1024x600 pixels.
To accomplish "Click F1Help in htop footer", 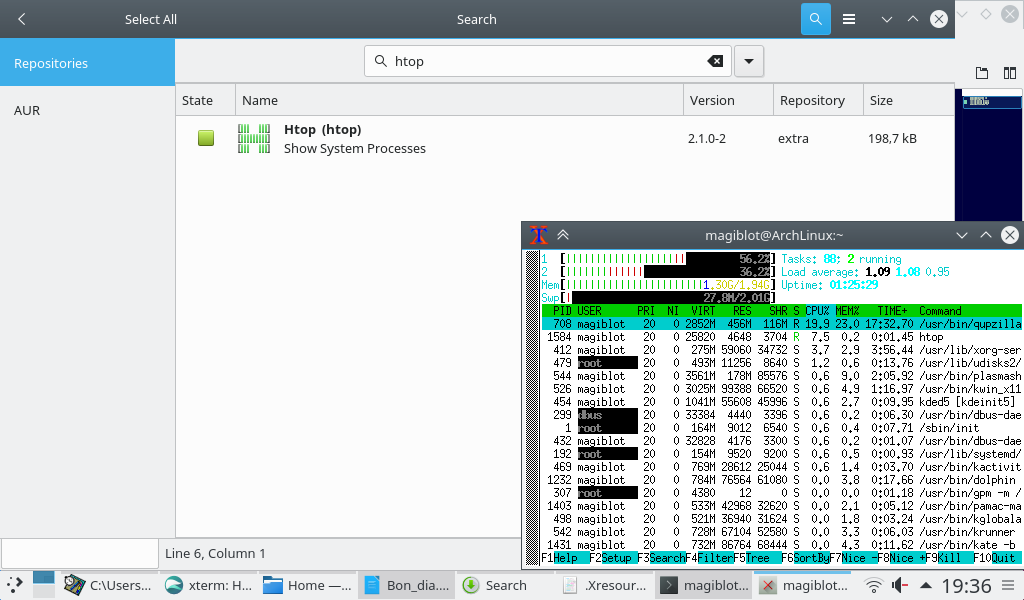I will click(560, 558).
